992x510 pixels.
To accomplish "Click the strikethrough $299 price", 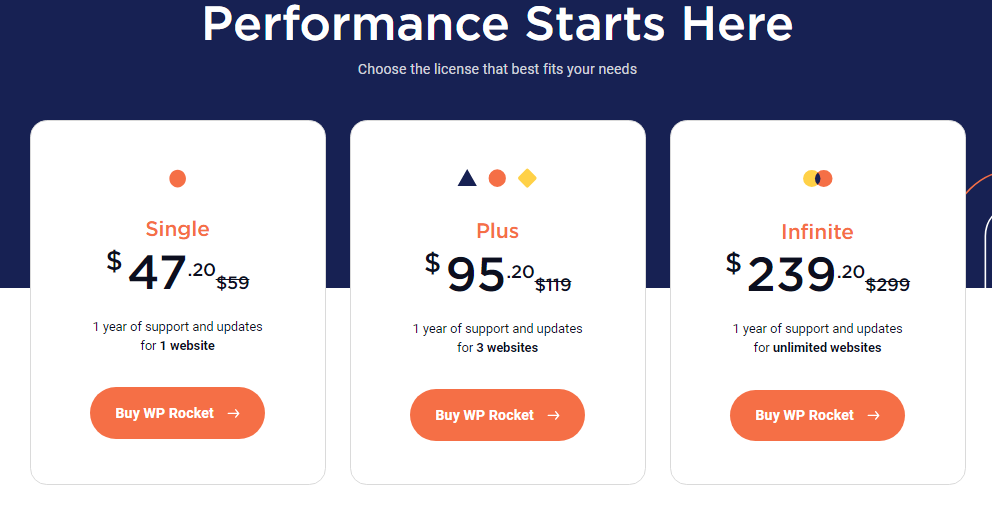I will (x=888, y=285).
